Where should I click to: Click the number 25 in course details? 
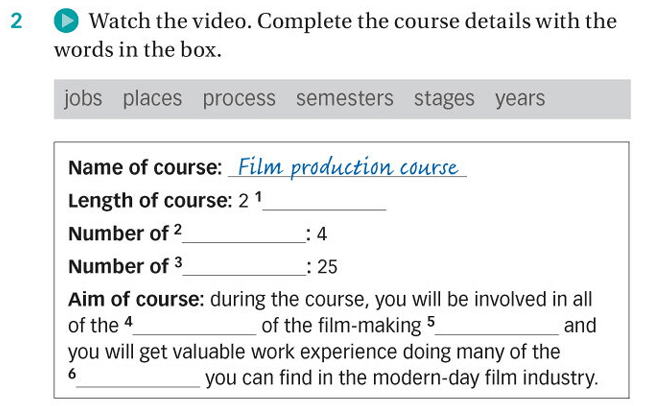pyautogui.click(x=327, y=267)
